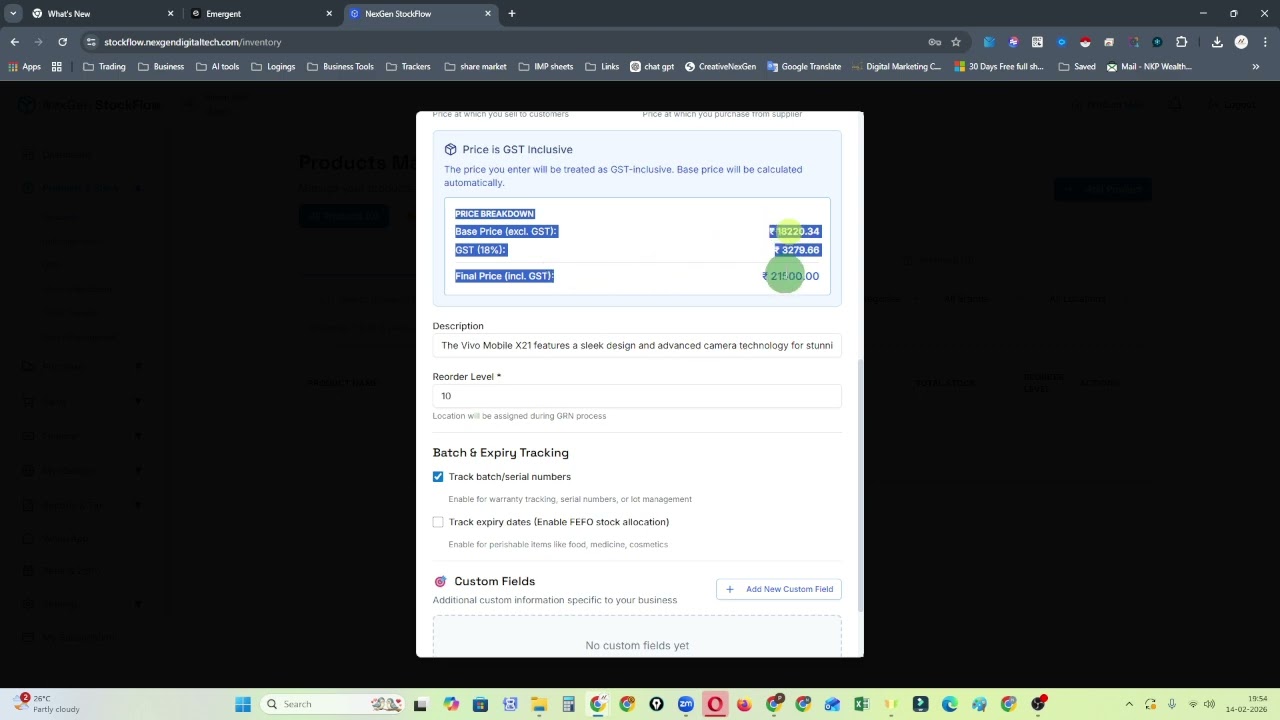
Task: Open the chat gpt bookmark
Action: [x=651, y=67]
